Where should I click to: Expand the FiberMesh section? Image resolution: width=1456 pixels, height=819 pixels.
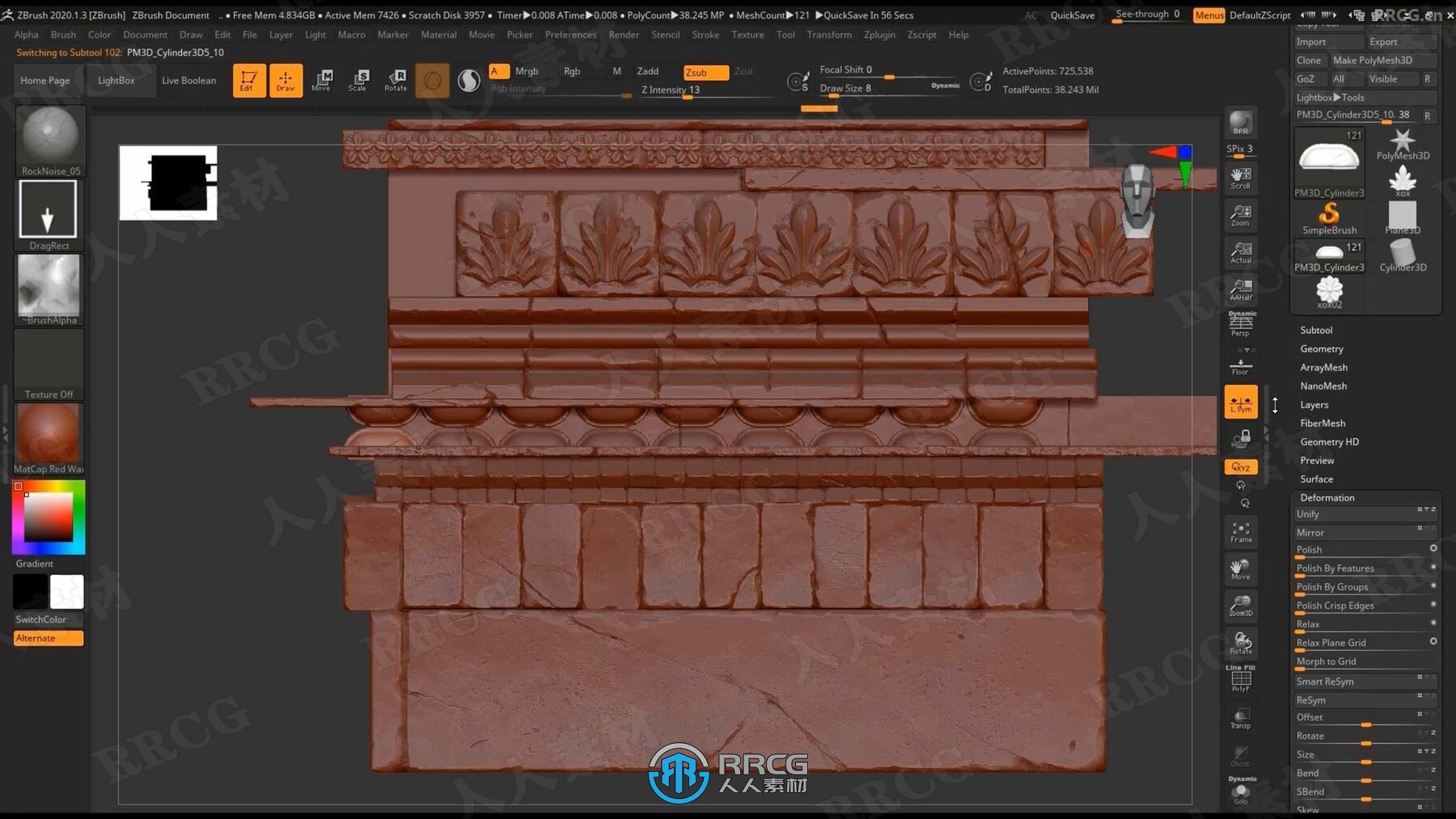1323,423
